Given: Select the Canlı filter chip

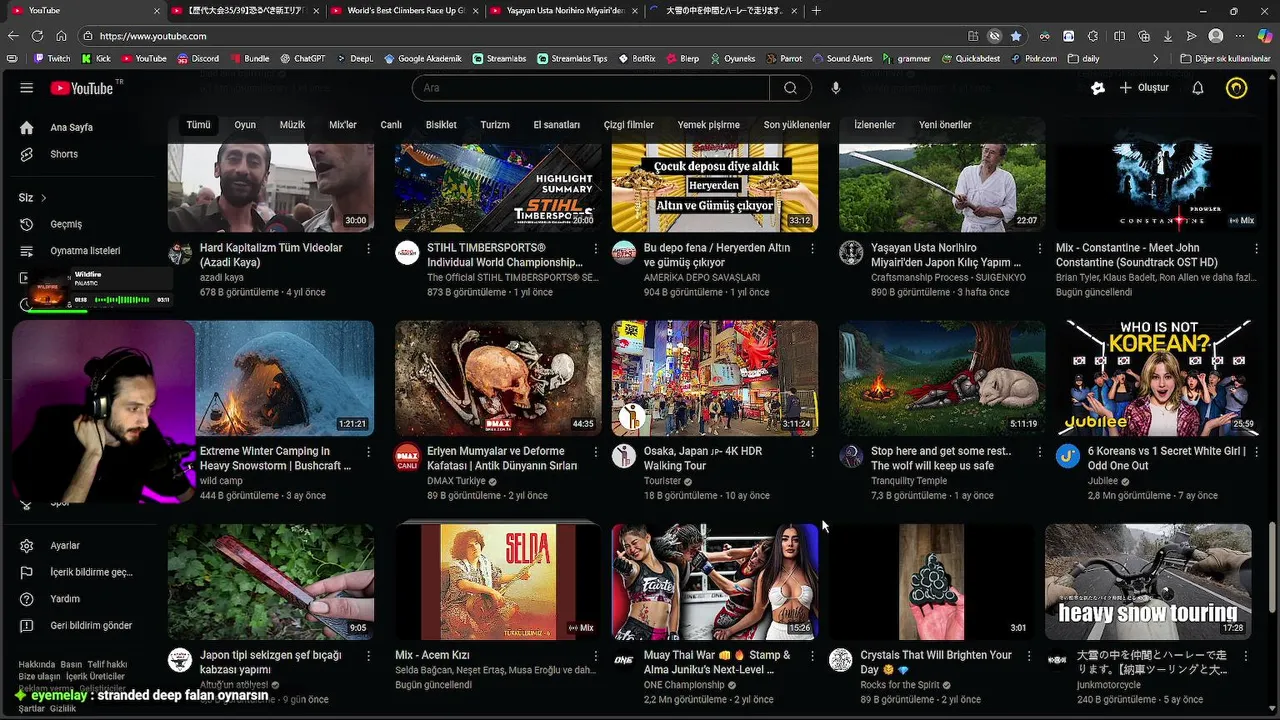Looking at the screenshot, I should pos(391,125).
